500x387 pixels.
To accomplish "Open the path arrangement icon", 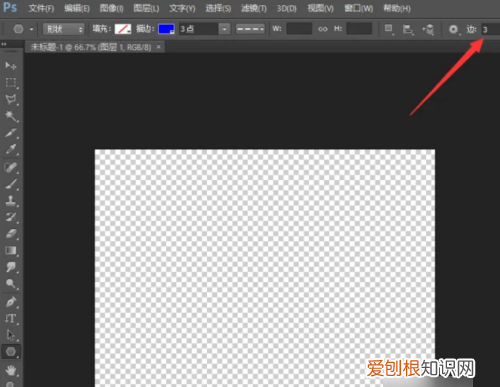I will click(x=428, y=29).
